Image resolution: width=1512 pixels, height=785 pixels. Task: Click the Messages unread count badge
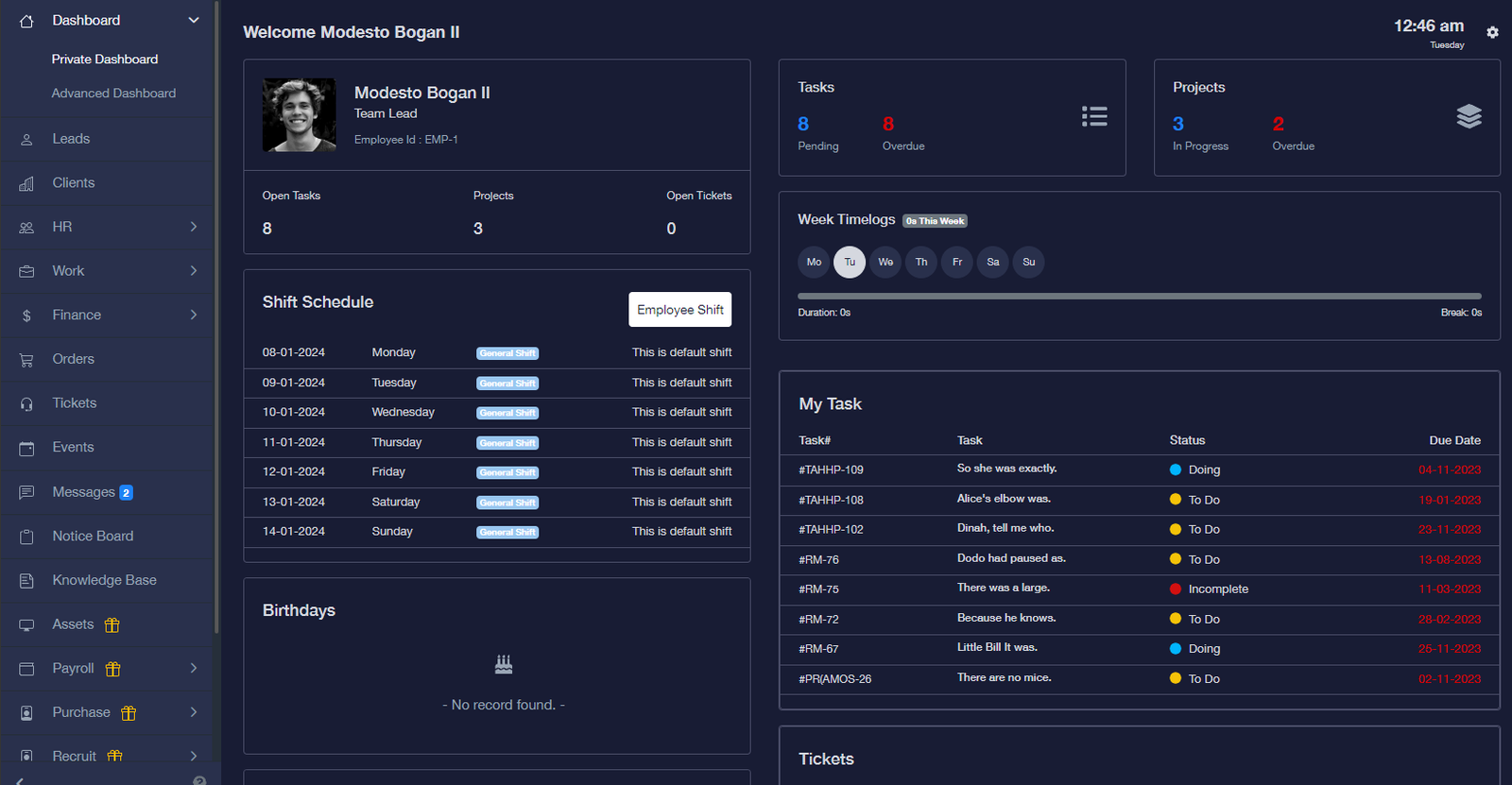[x=127, y=492]
